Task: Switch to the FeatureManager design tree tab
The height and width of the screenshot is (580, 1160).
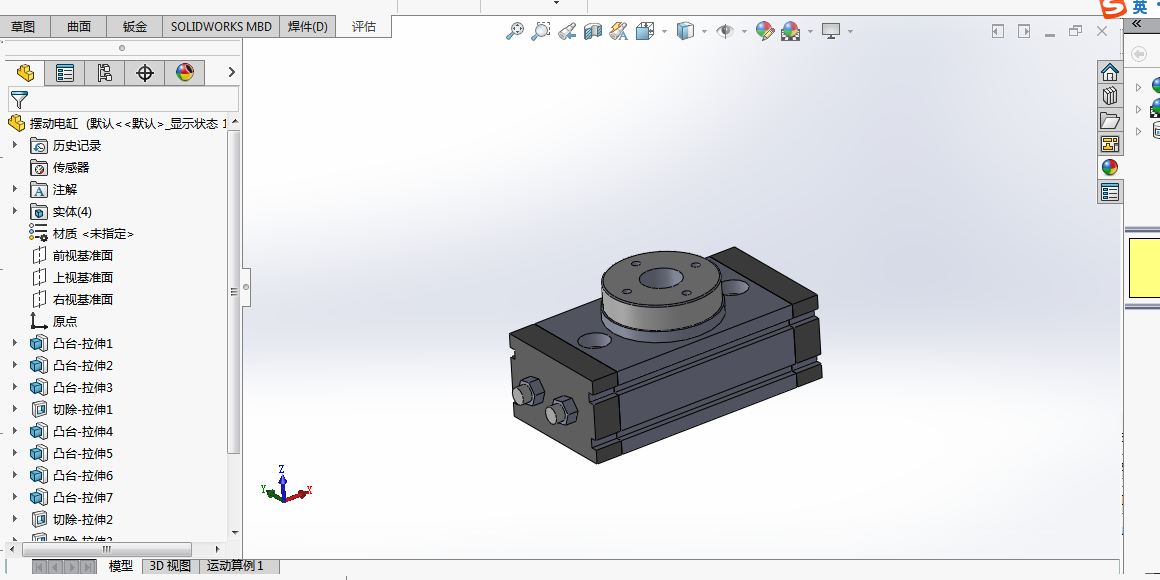Action: [25, 72]
